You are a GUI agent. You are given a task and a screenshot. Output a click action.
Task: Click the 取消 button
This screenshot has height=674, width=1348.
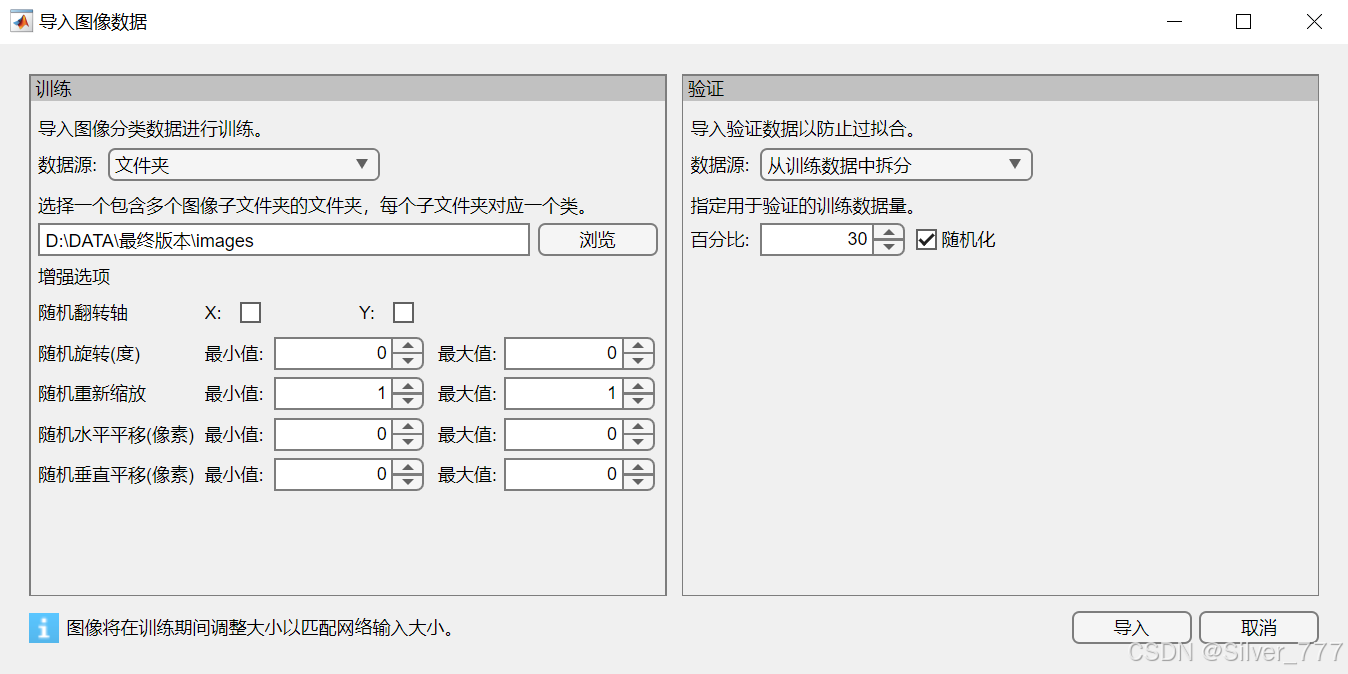[1259, 628]
